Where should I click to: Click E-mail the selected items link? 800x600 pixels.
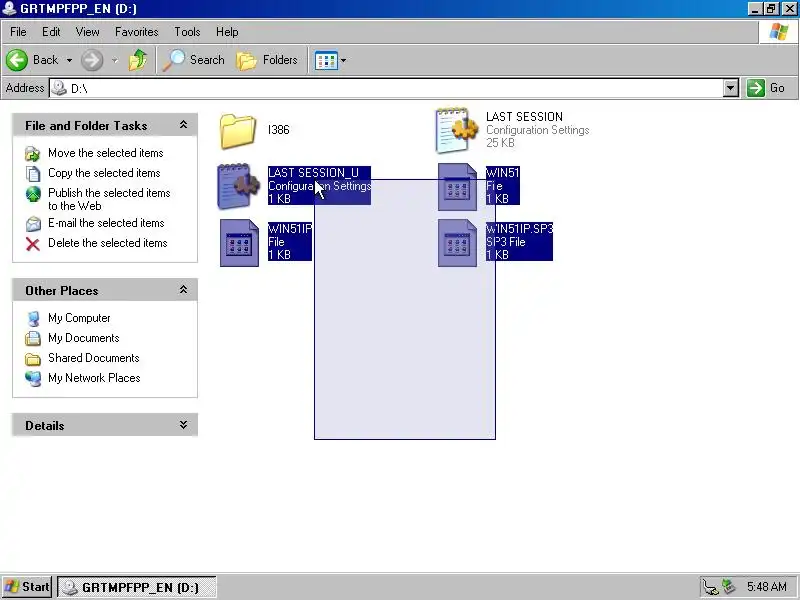(106, 223)
